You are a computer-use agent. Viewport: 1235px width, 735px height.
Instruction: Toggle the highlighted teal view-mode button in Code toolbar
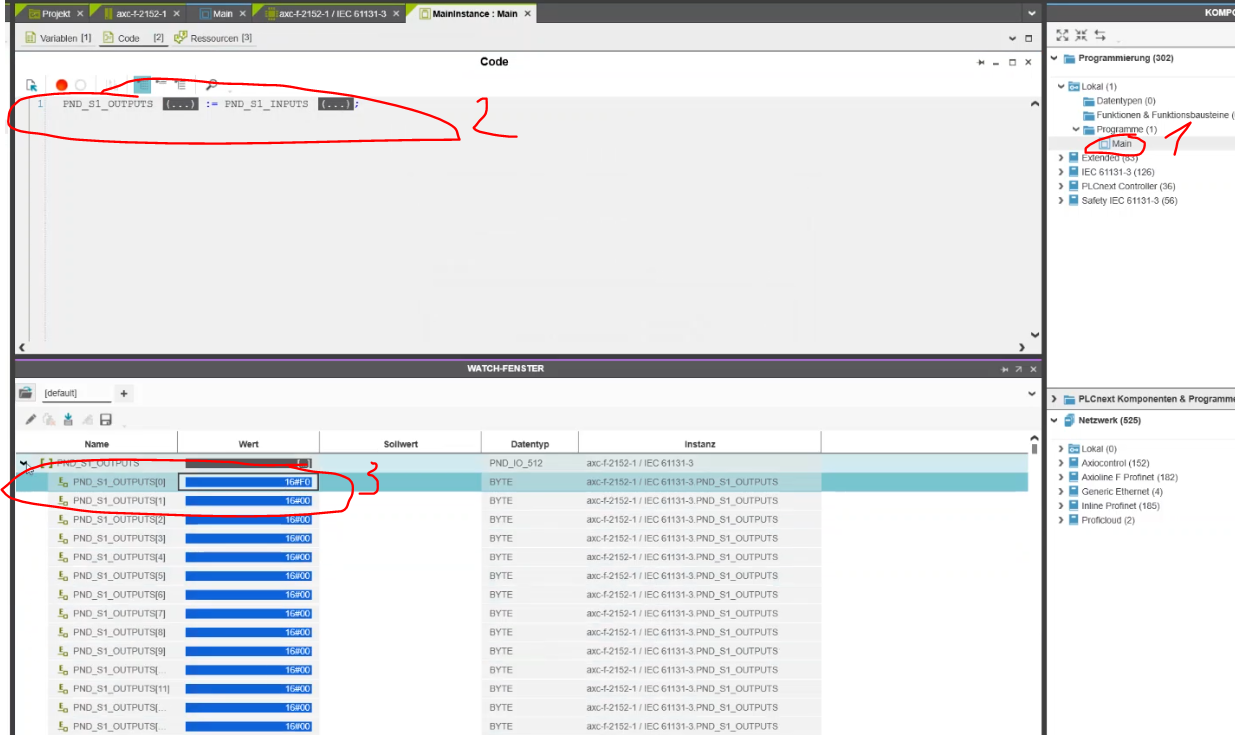[x=142, y=85]
